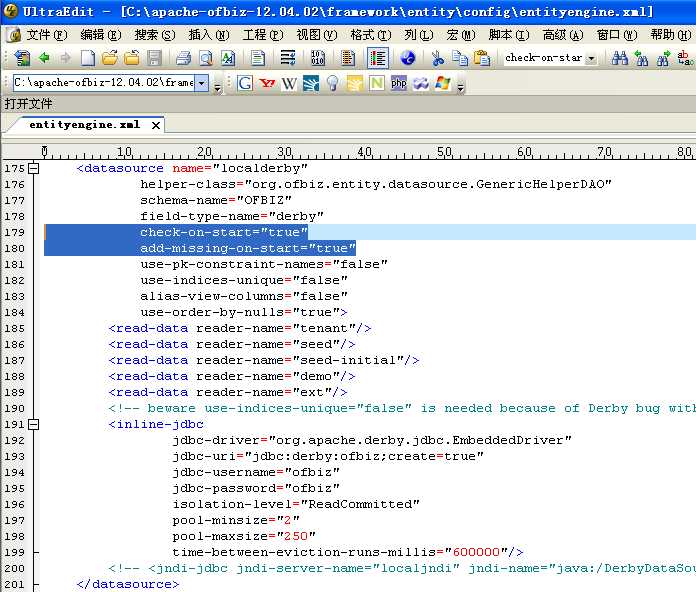This screenshot has height=592, width=696.
Task: Open the 搜索(S) menu
Action: click(154, 35)
